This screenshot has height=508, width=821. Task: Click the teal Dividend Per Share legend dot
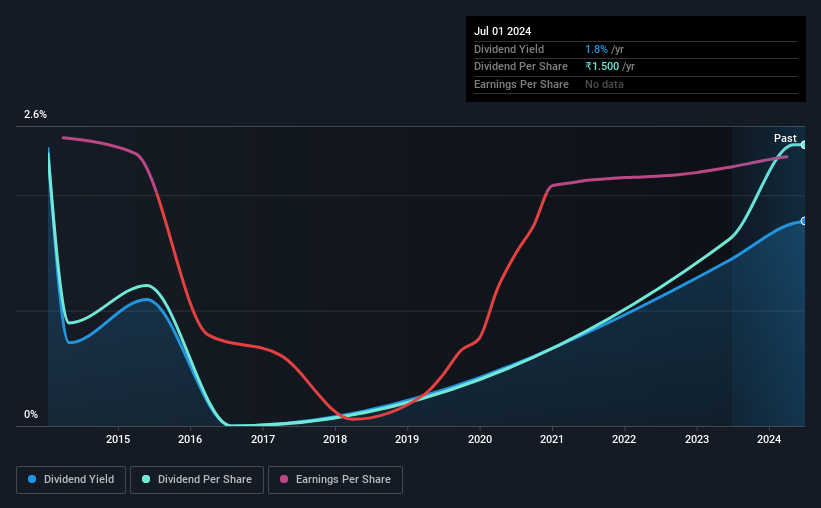[x=146, y=479]
